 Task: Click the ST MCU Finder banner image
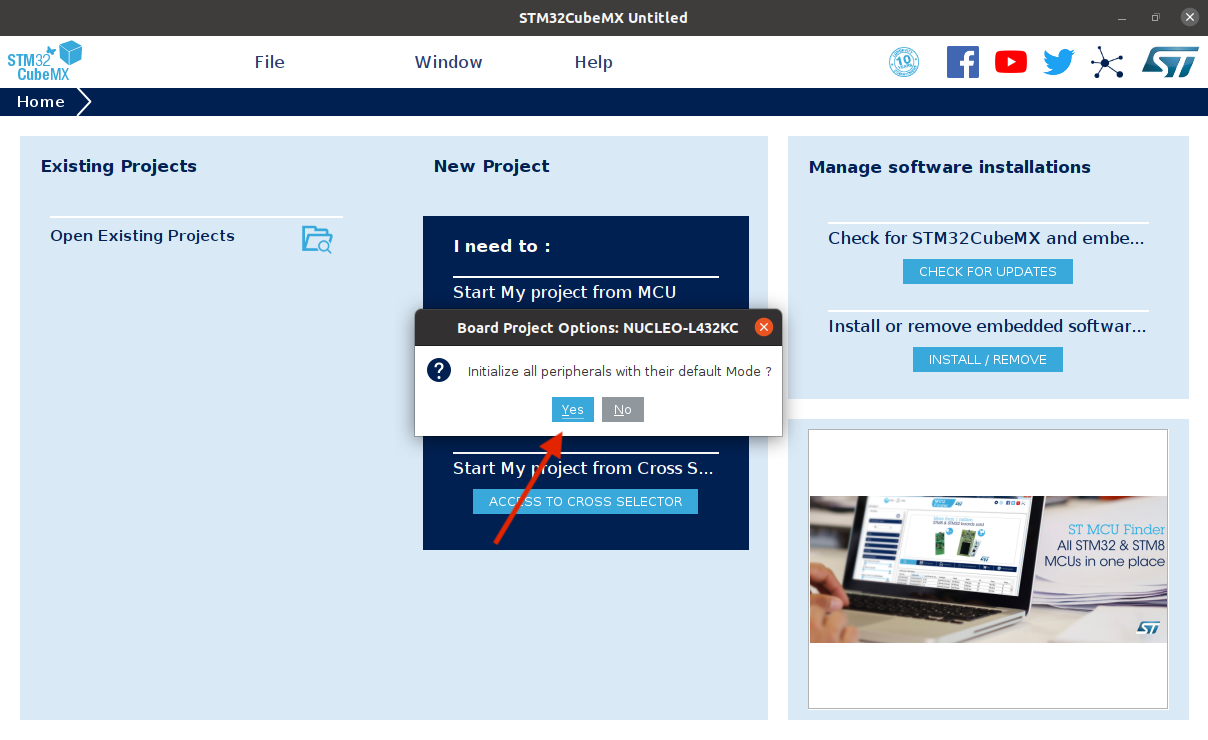[x=987, y=569]
